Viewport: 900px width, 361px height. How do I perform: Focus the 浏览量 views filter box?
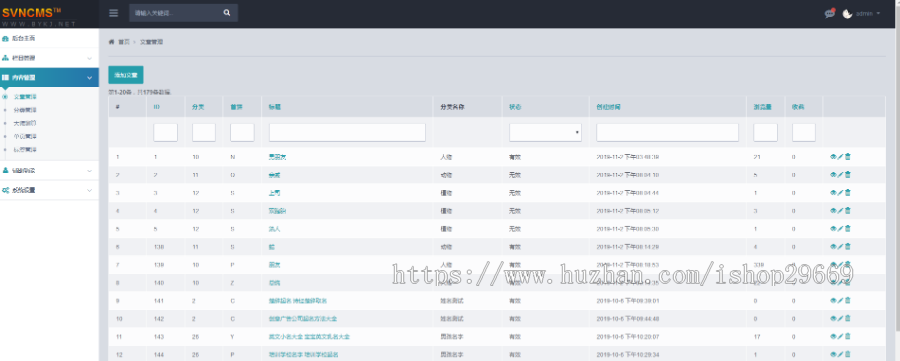pyautogui.click(x=765, y=132)
